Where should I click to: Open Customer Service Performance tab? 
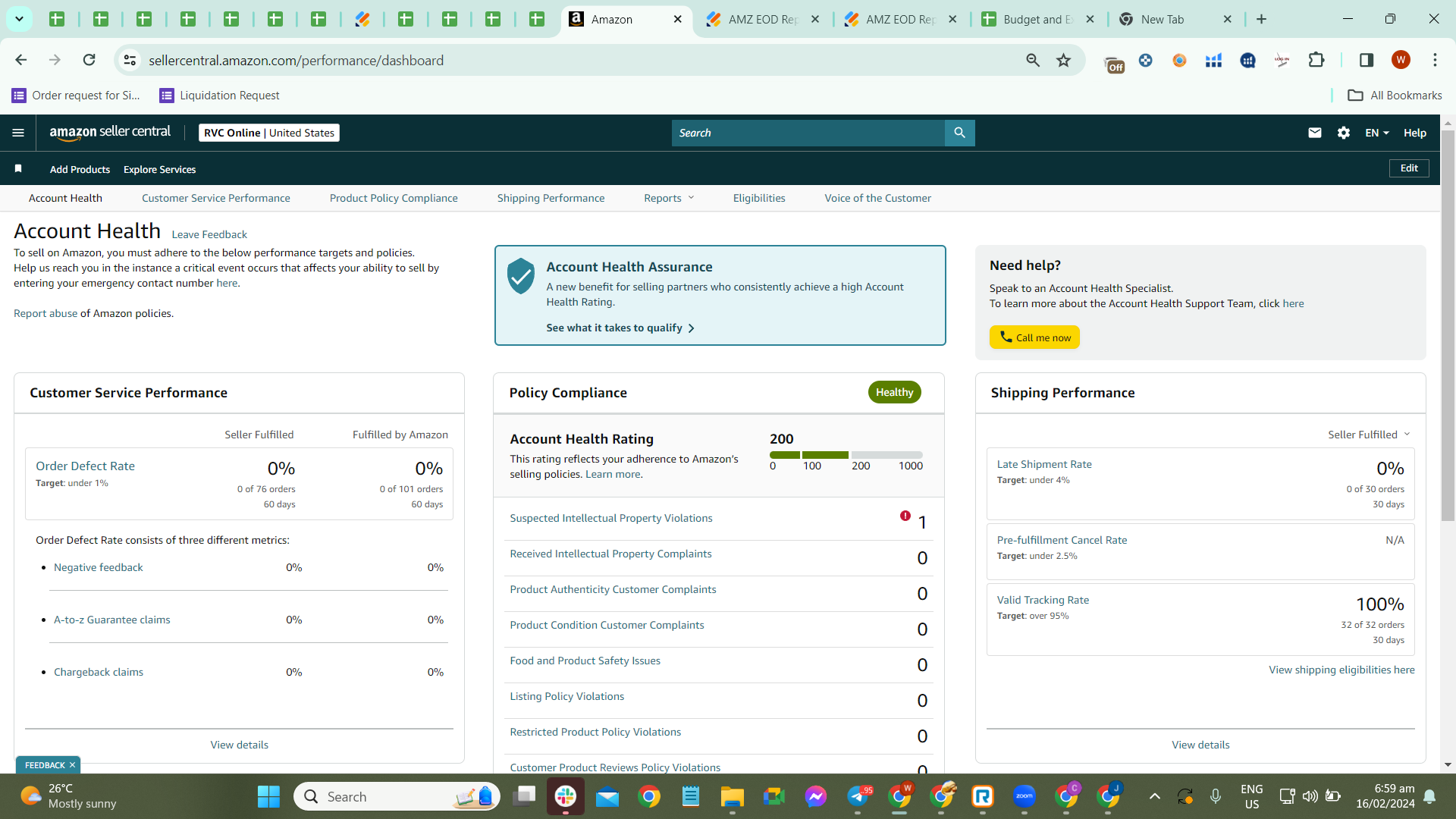tap(216, 198)
